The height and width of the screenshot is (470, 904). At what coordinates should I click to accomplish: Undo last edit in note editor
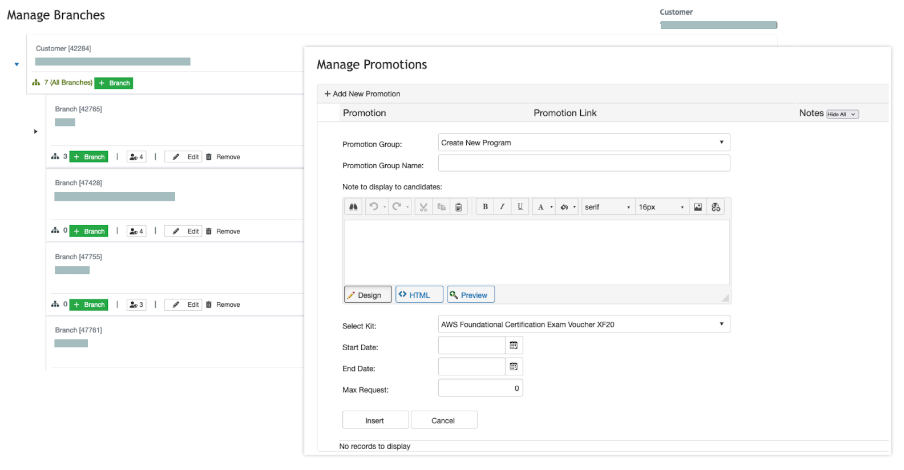pyautogui.click(x=374, y=207)
